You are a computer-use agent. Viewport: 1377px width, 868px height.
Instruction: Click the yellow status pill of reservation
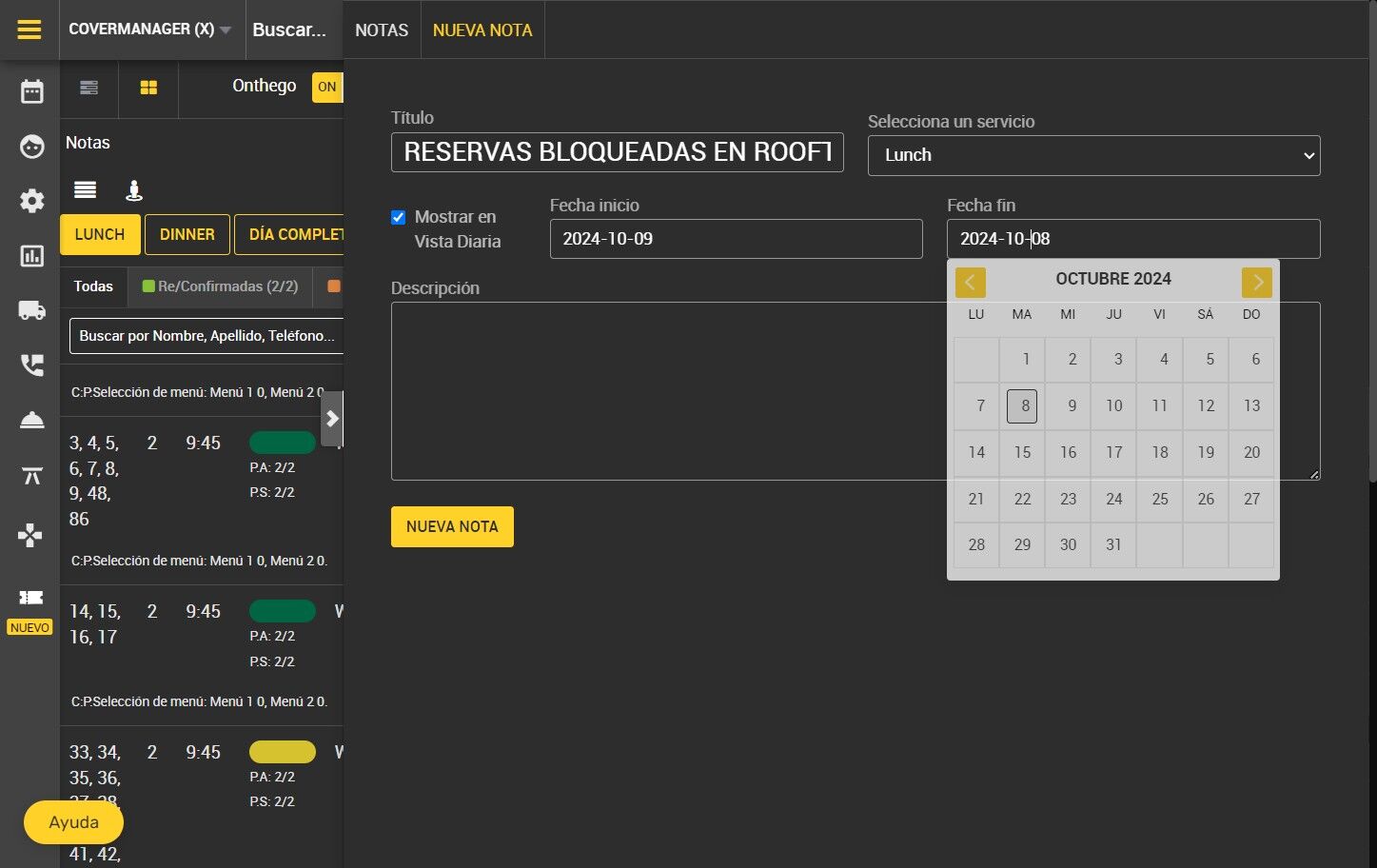pyautogui.click(x=283, y=752)
